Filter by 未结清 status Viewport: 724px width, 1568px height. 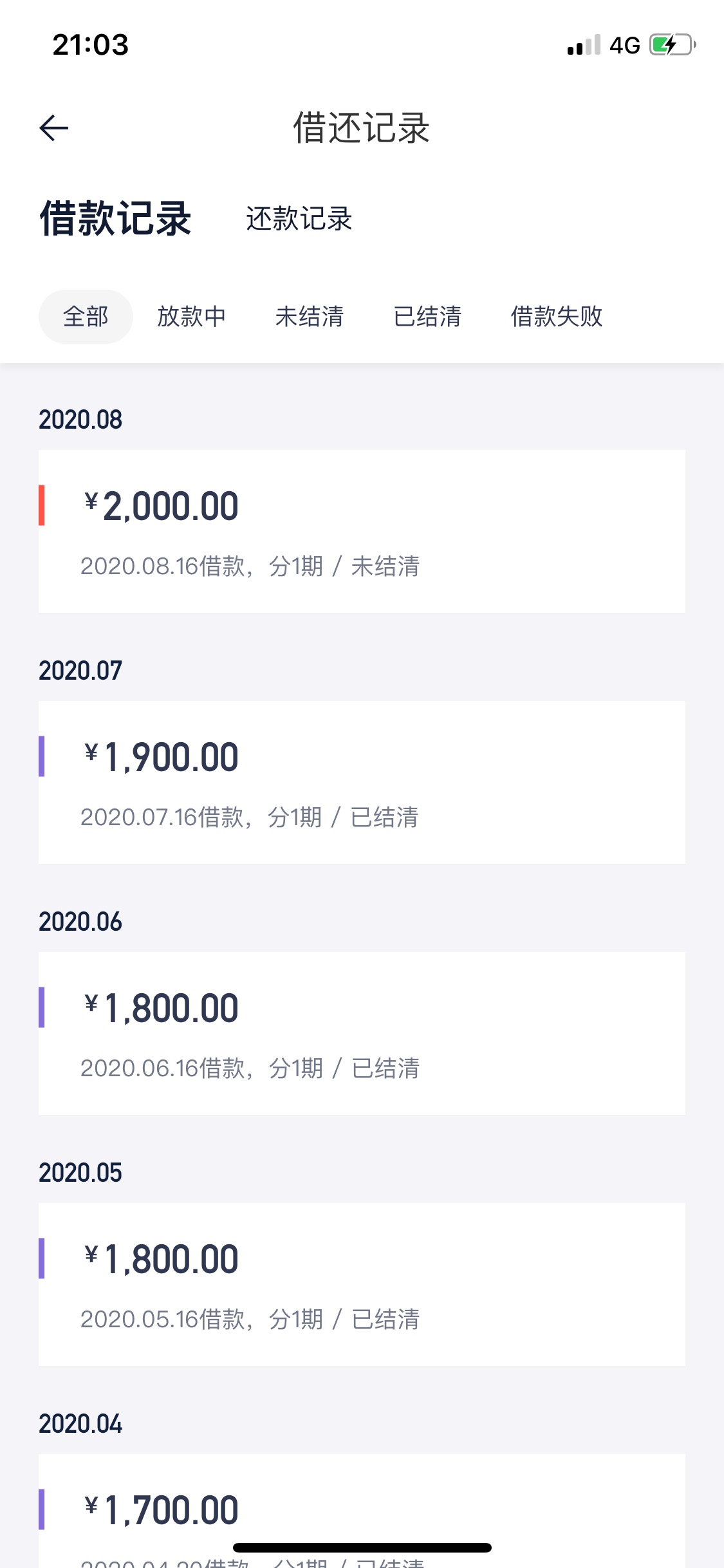click(x=310, y=317)
